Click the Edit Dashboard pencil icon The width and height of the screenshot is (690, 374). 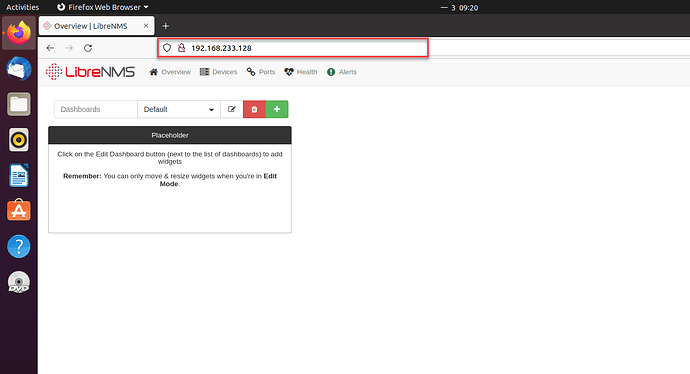click(x=231, y=109)
